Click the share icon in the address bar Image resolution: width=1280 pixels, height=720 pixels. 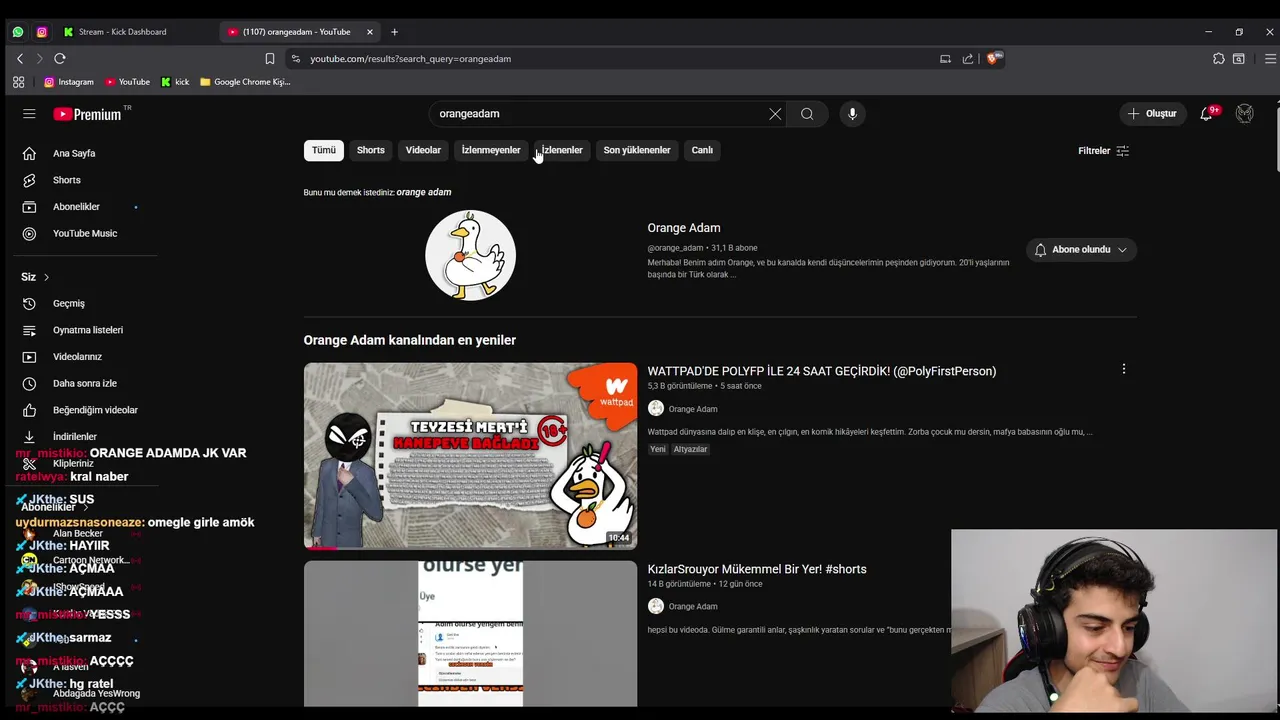(x=968, y=59)
